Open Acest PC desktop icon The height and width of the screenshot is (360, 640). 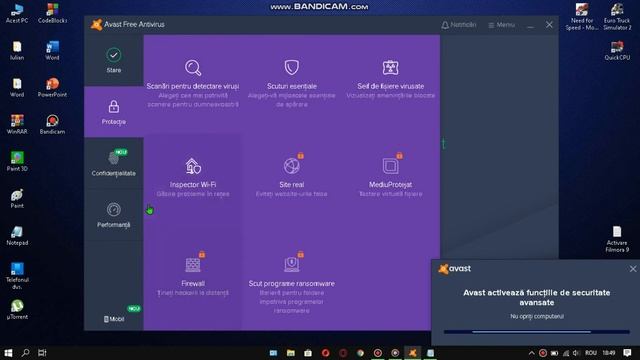pyautogui.click(x=17, y=13)
